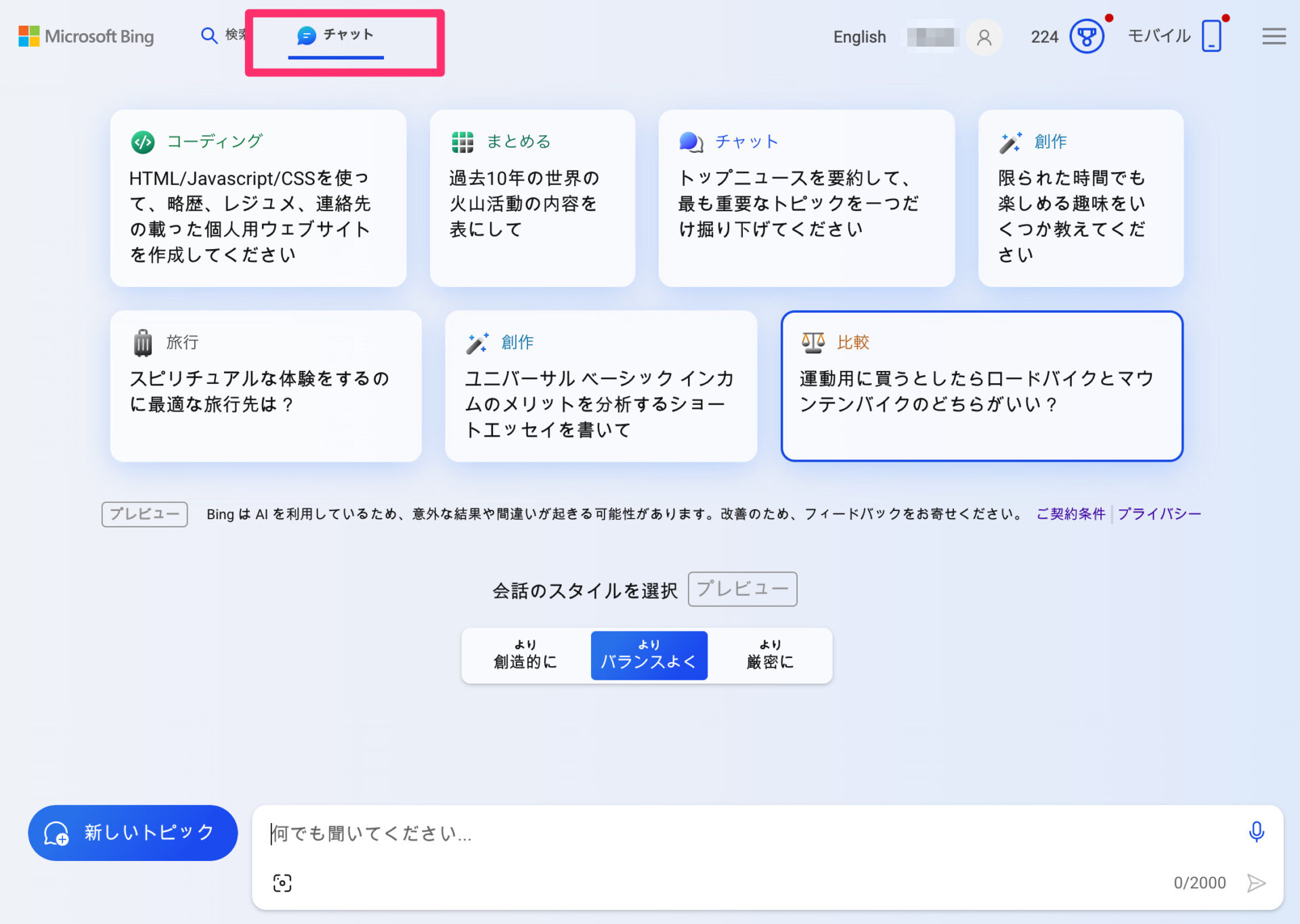Click the Microsoft Bing logo

coord(87,37)
